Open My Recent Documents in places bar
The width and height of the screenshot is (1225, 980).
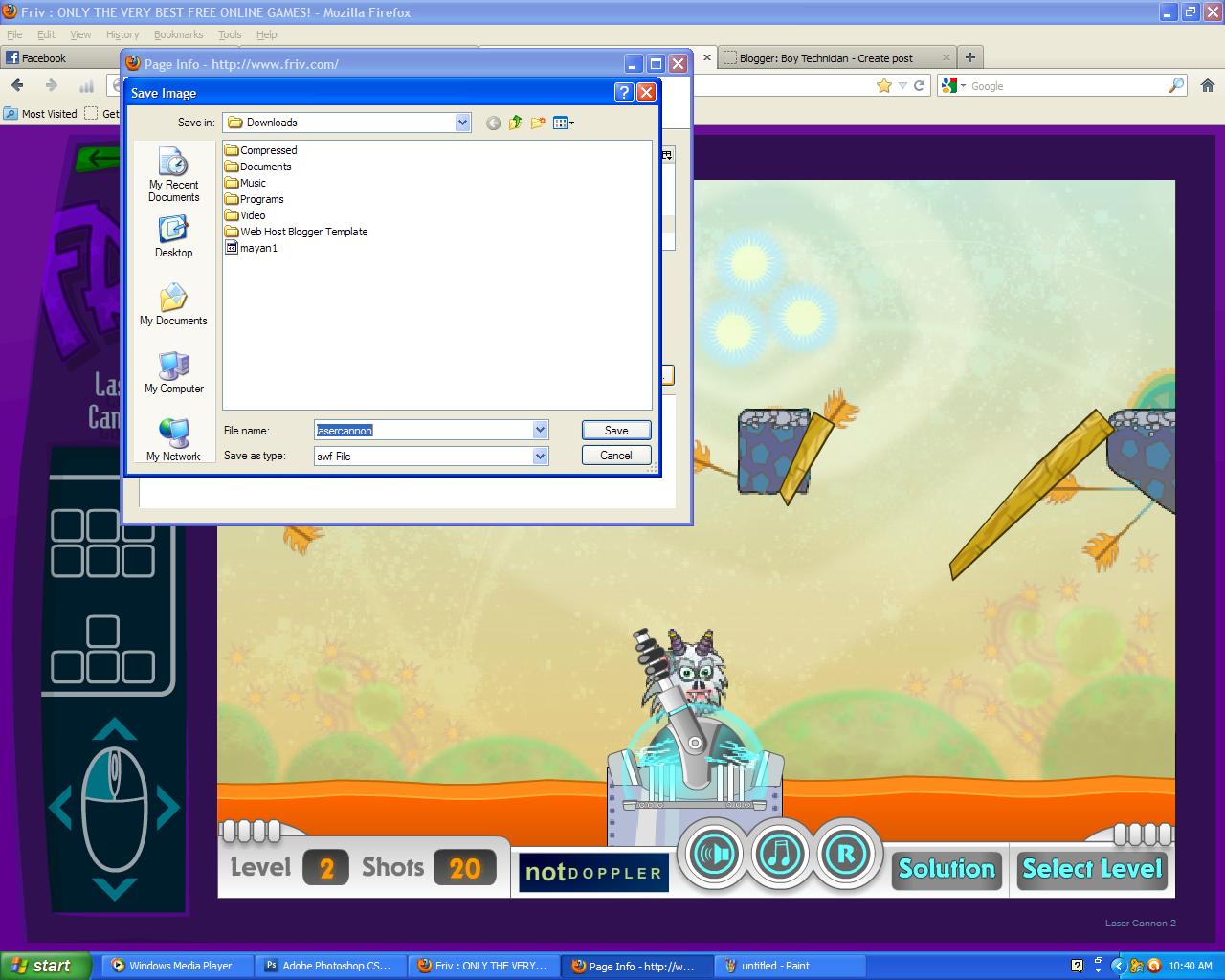click(x=173, y=175)
